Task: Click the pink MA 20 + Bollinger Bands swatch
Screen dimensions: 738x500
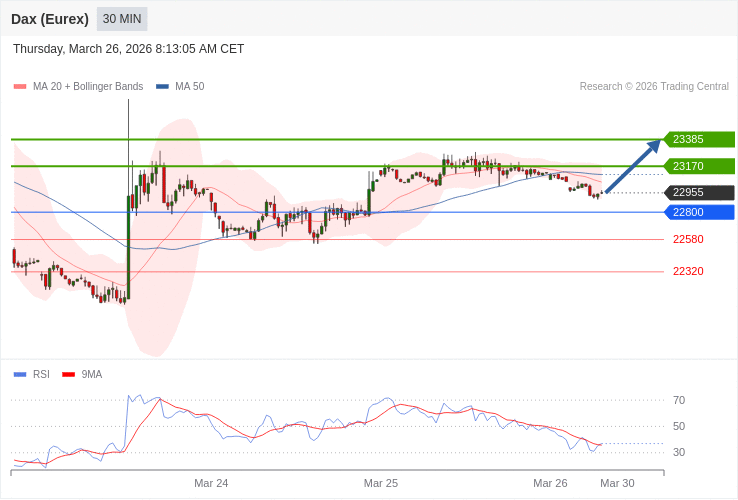Action: point(20,87)
